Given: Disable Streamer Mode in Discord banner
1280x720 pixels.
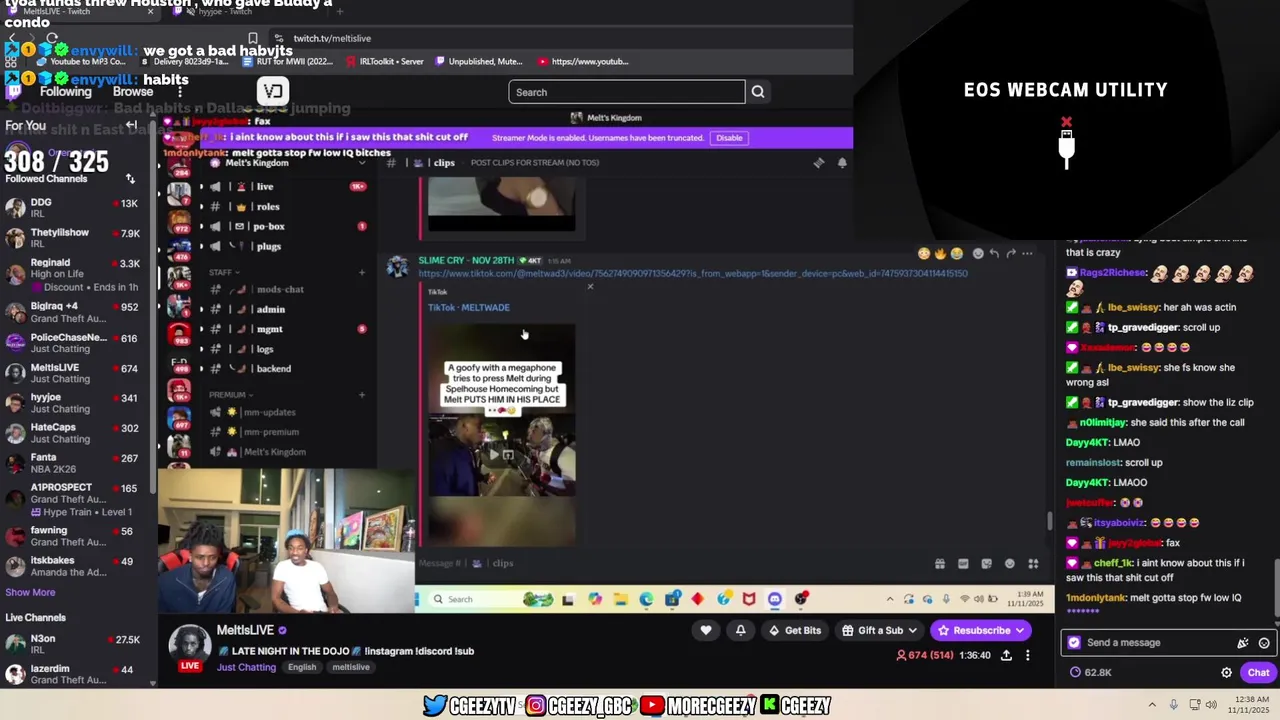Looking at the screenshot, I should click(x=729, y=138).
